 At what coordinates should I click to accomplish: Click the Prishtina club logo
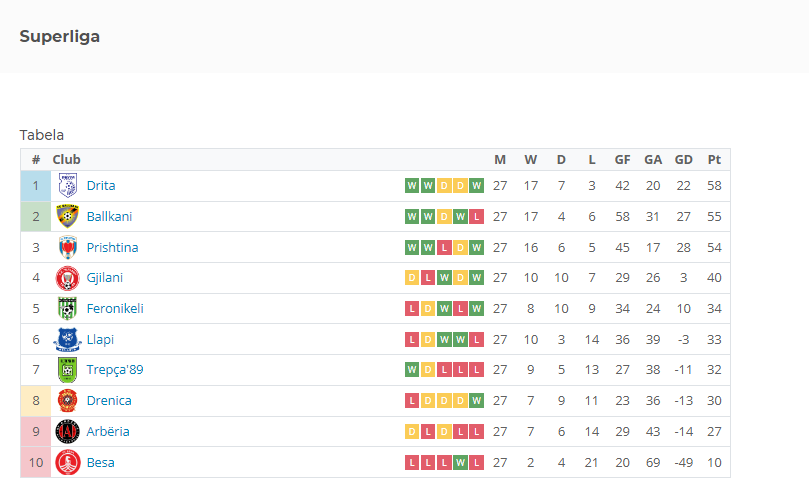pyautogui.click(x=68, y=248)
